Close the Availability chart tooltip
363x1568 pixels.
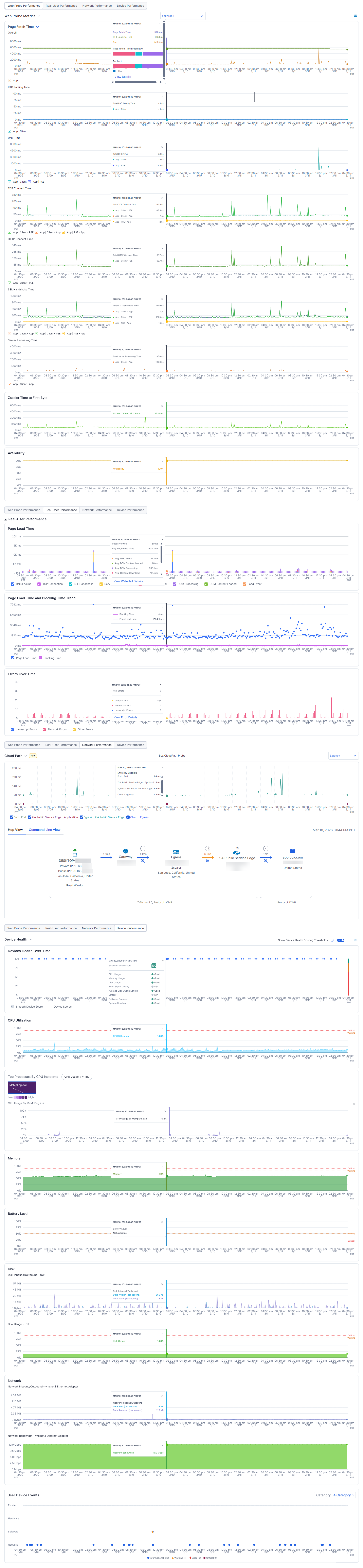click(x=162, y=461)
